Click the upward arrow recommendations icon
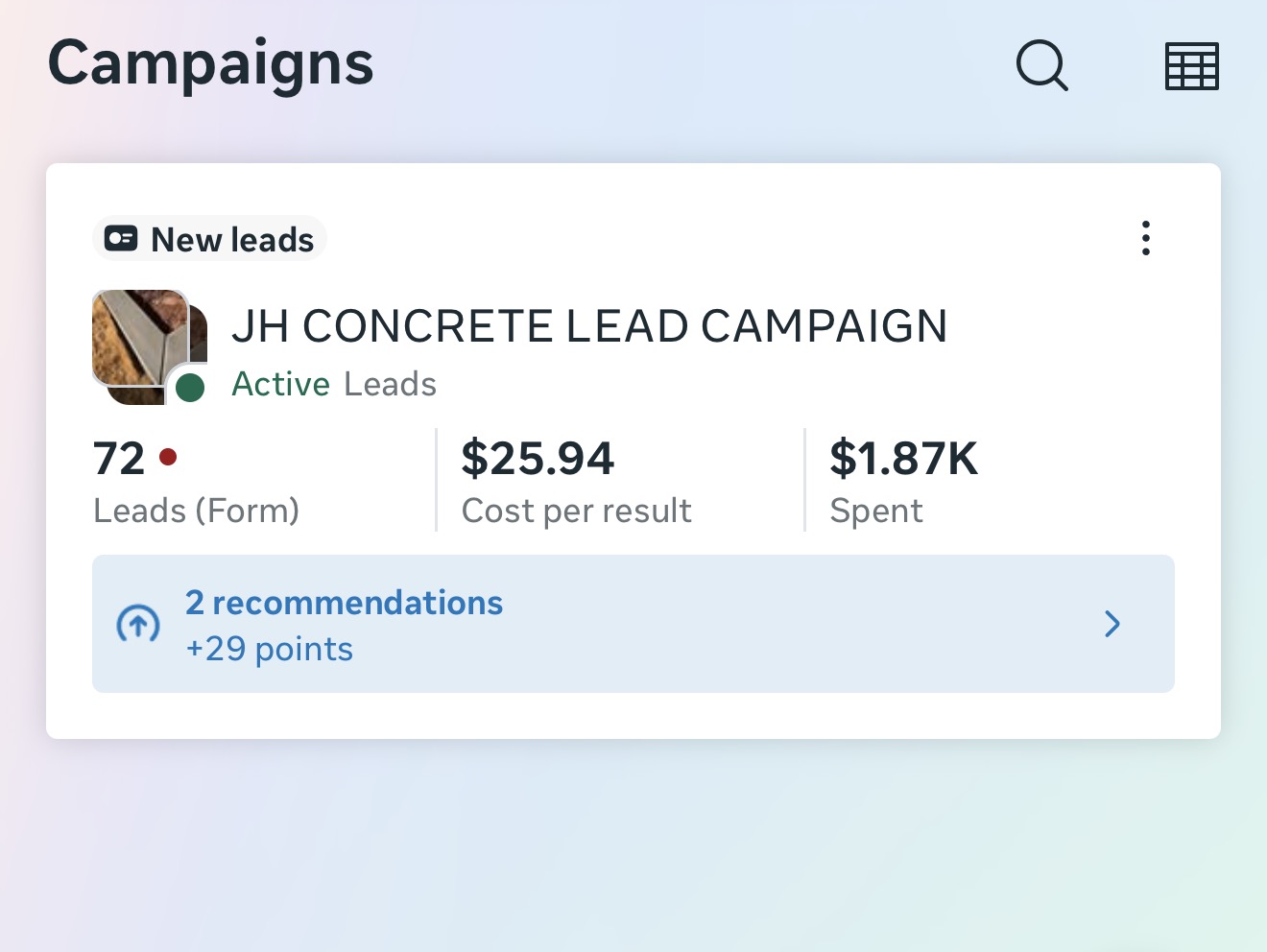1267x952 pixels. point(138,625)
